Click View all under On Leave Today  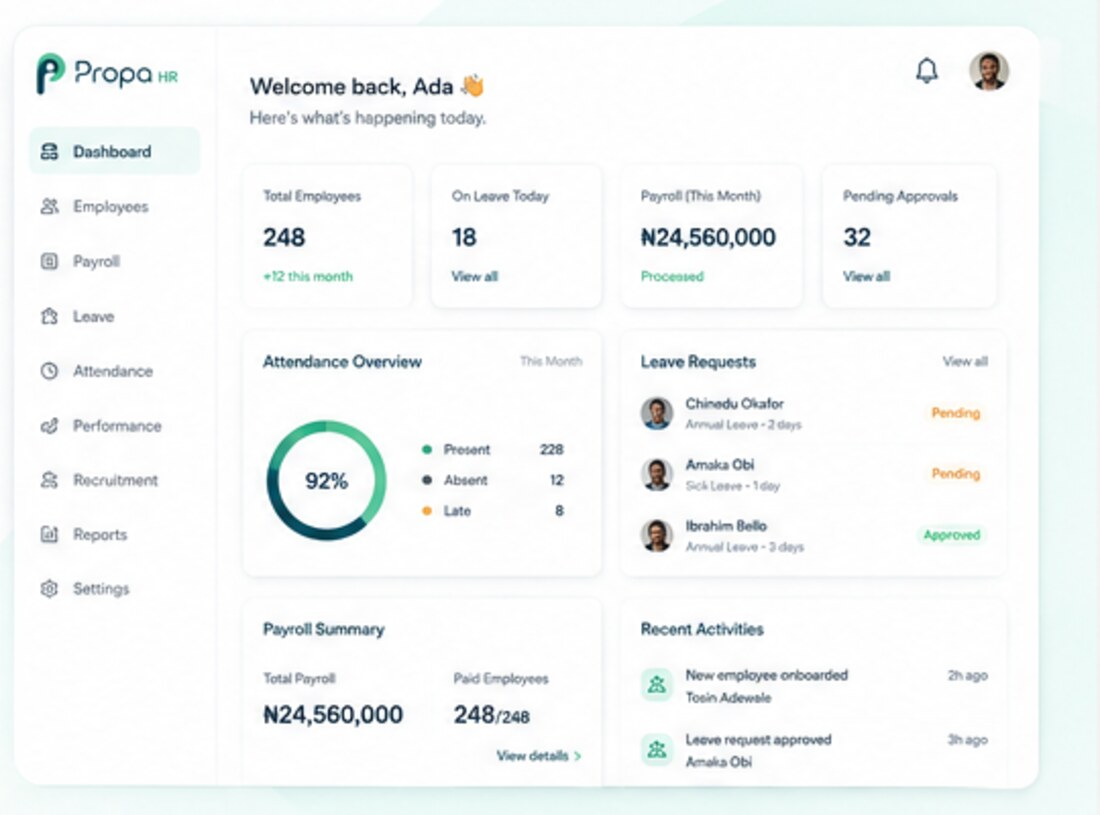coord(475,276)
